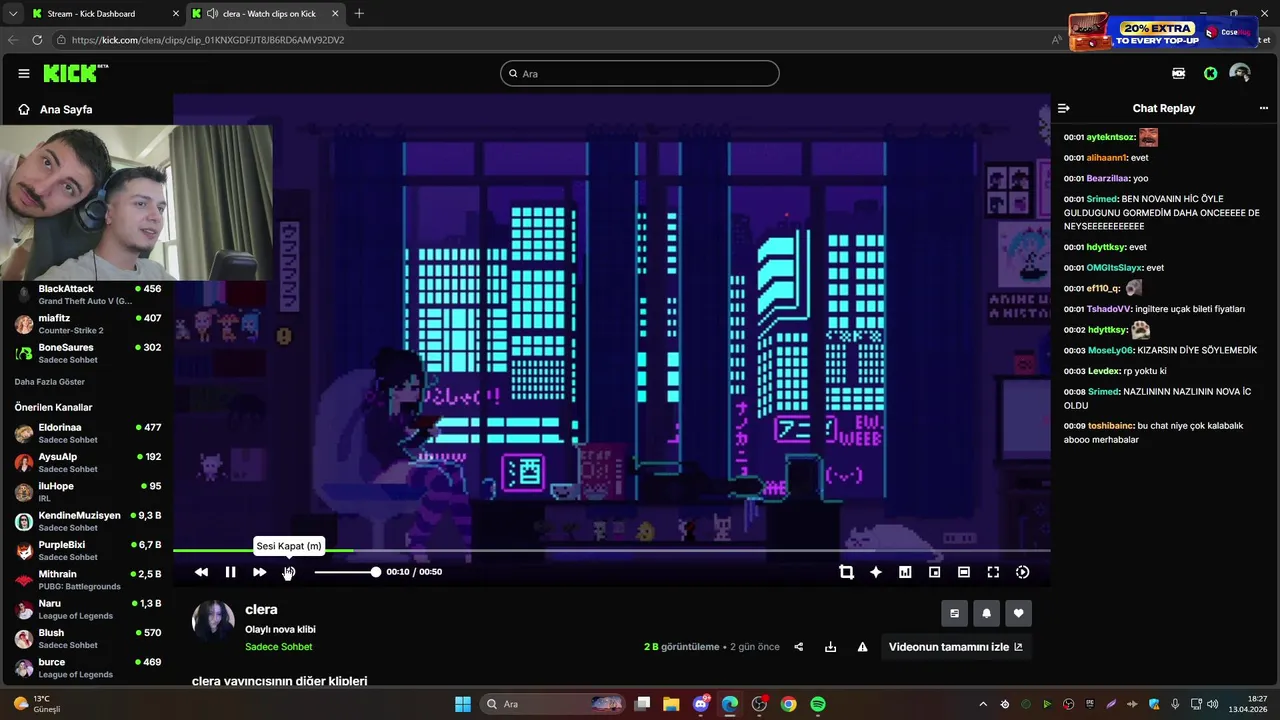Viewport: 1280px width, 720px height.
Task: Enable picture-in-picture mode
Action: 934,572
